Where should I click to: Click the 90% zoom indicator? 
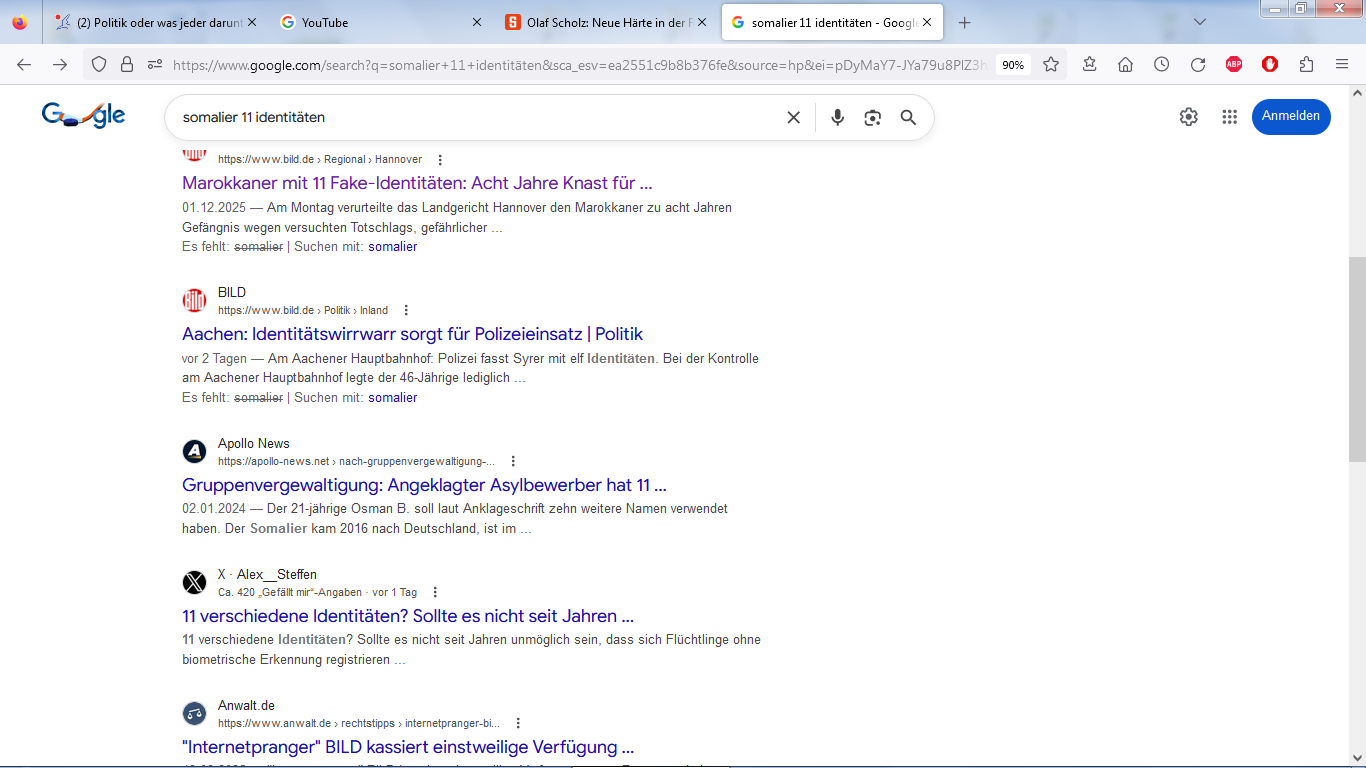pos(1012,64)
